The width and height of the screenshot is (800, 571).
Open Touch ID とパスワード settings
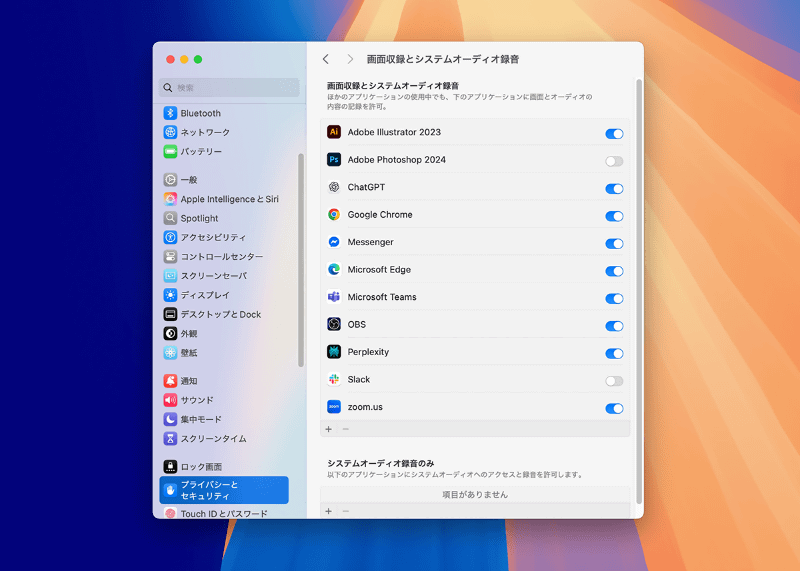(x=224, y=513)
